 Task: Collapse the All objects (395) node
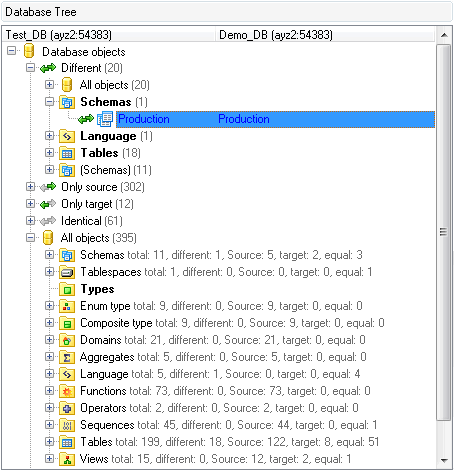[30, 238]
